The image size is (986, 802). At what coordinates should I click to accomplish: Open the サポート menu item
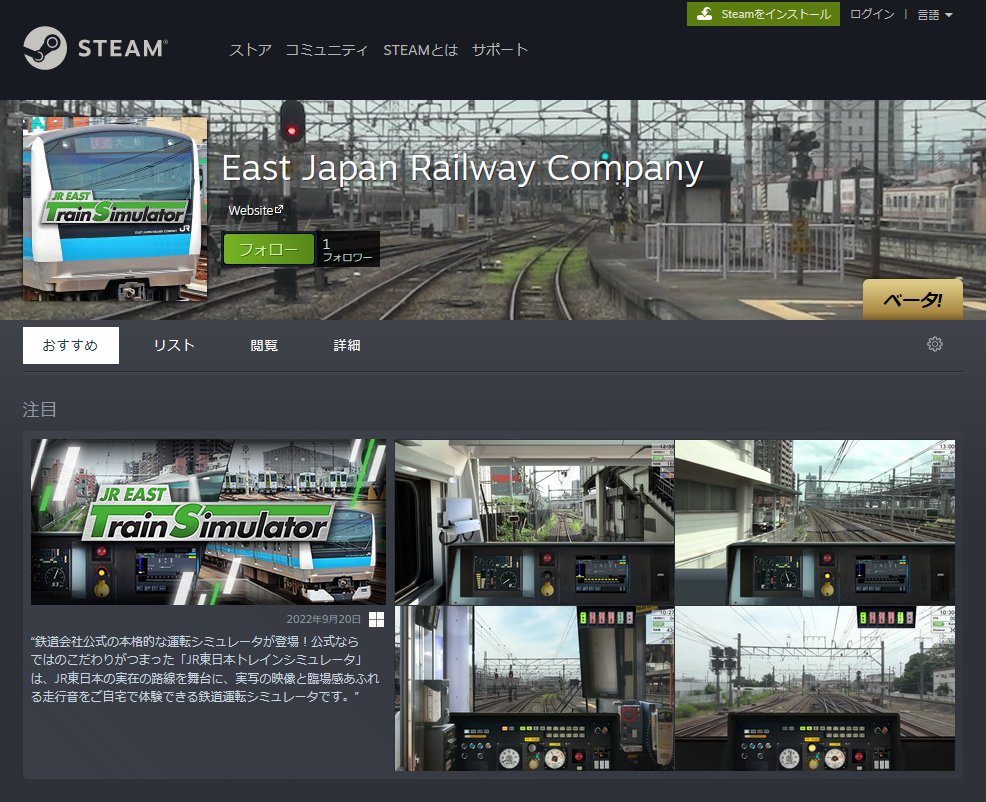click(x=500, y=50)
